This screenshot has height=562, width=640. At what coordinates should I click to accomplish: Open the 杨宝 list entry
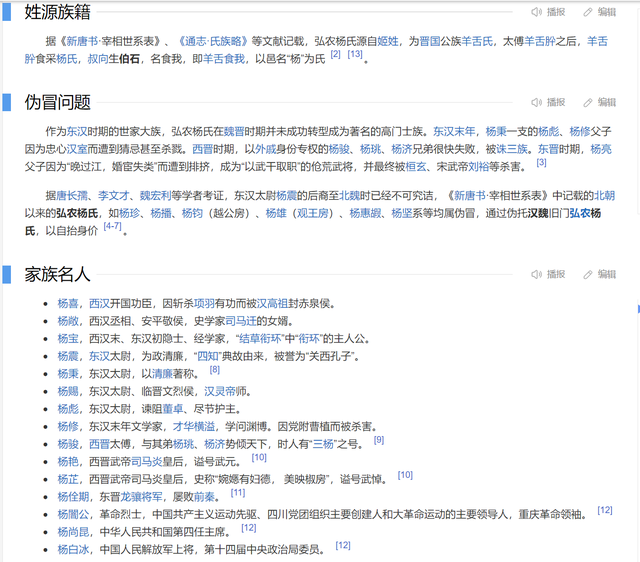[x=68, y=339]
